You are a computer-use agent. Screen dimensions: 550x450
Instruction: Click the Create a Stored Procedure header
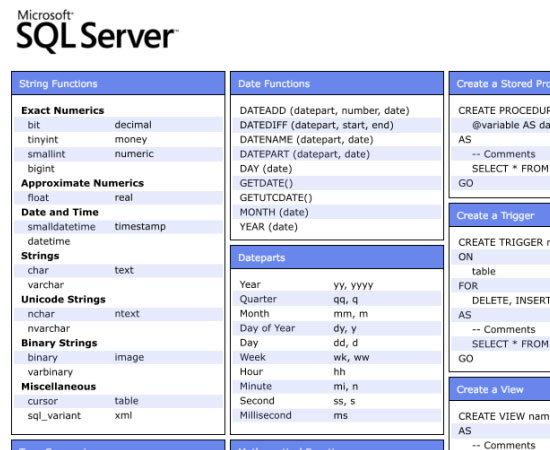click(x=499, y=83)
